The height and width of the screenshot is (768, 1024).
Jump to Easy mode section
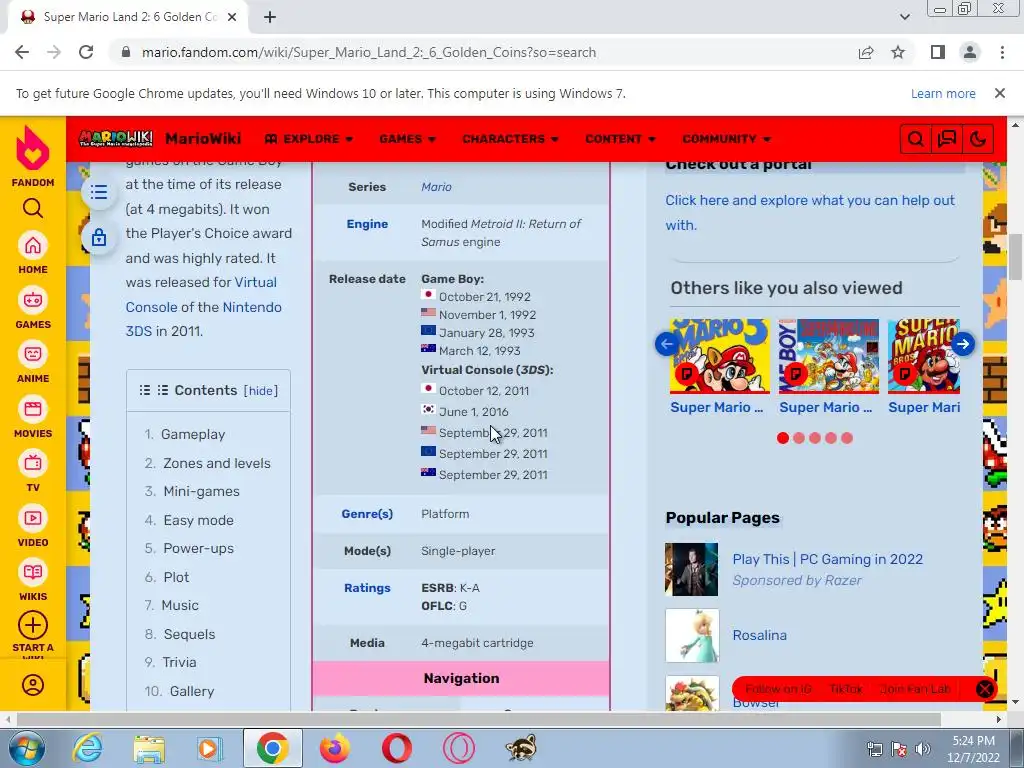[x=199, y=520]
